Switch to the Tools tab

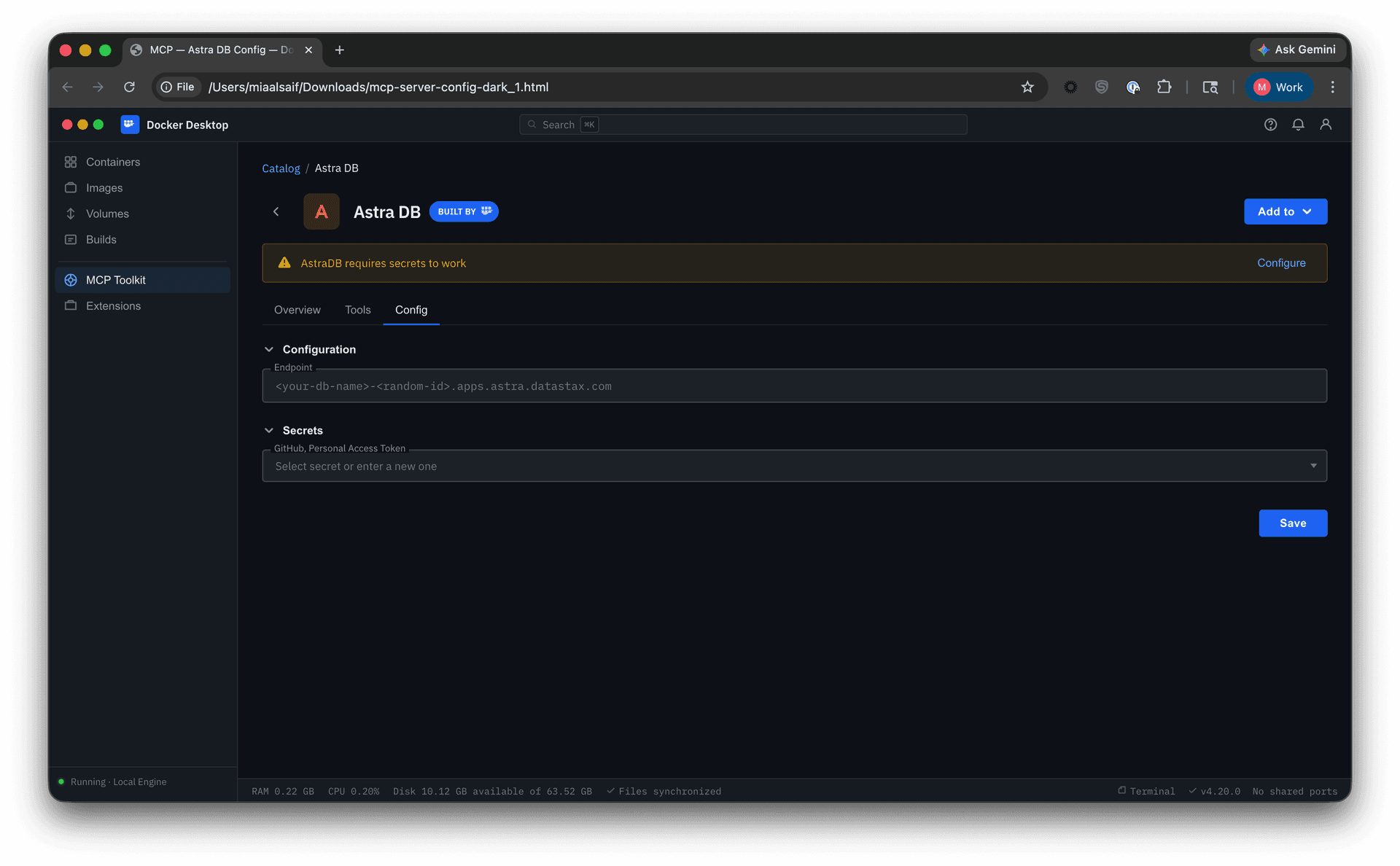point(357,311)
